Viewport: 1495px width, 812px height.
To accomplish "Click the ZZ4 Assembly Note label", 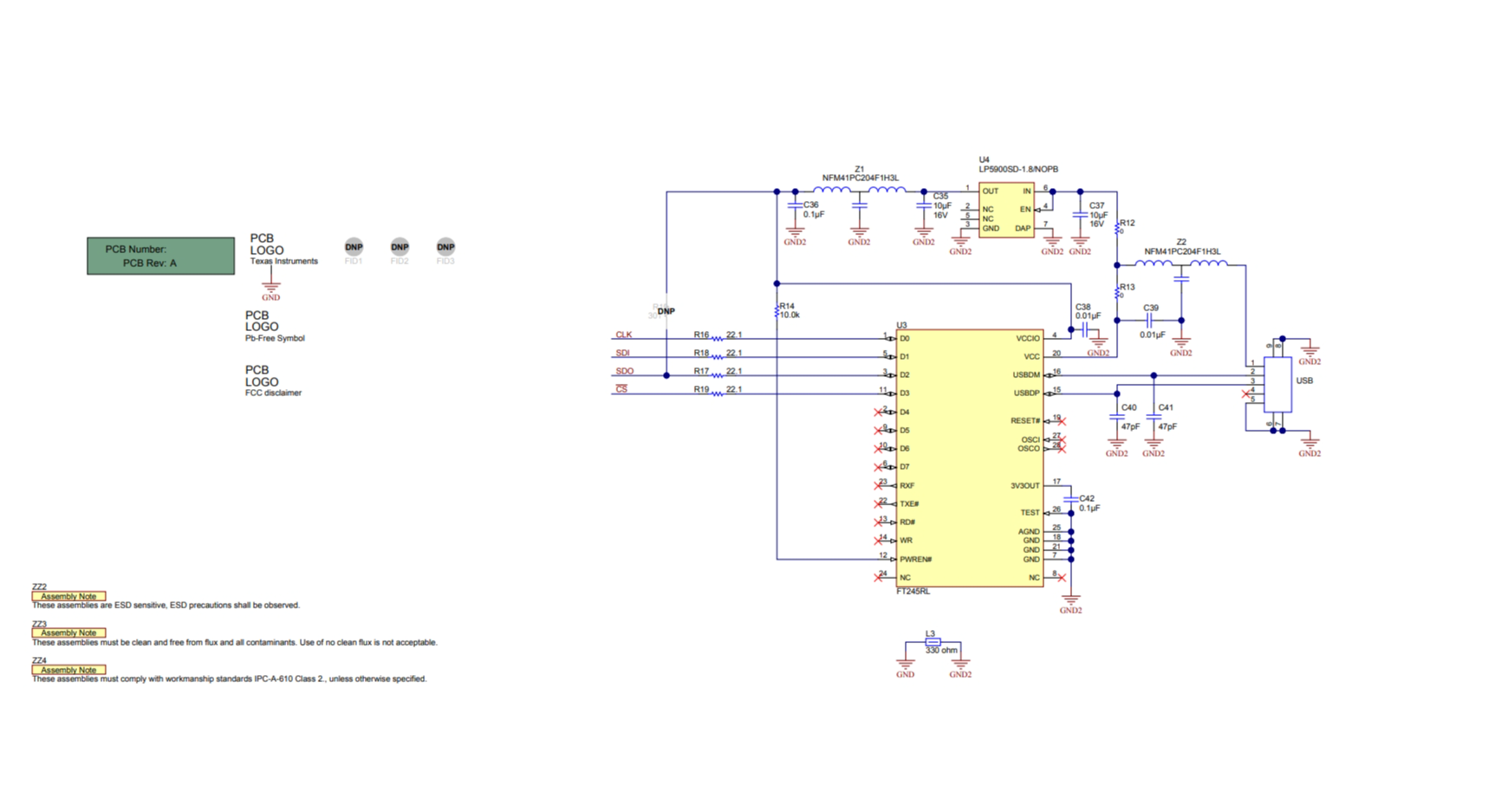I will coord(68,670).
